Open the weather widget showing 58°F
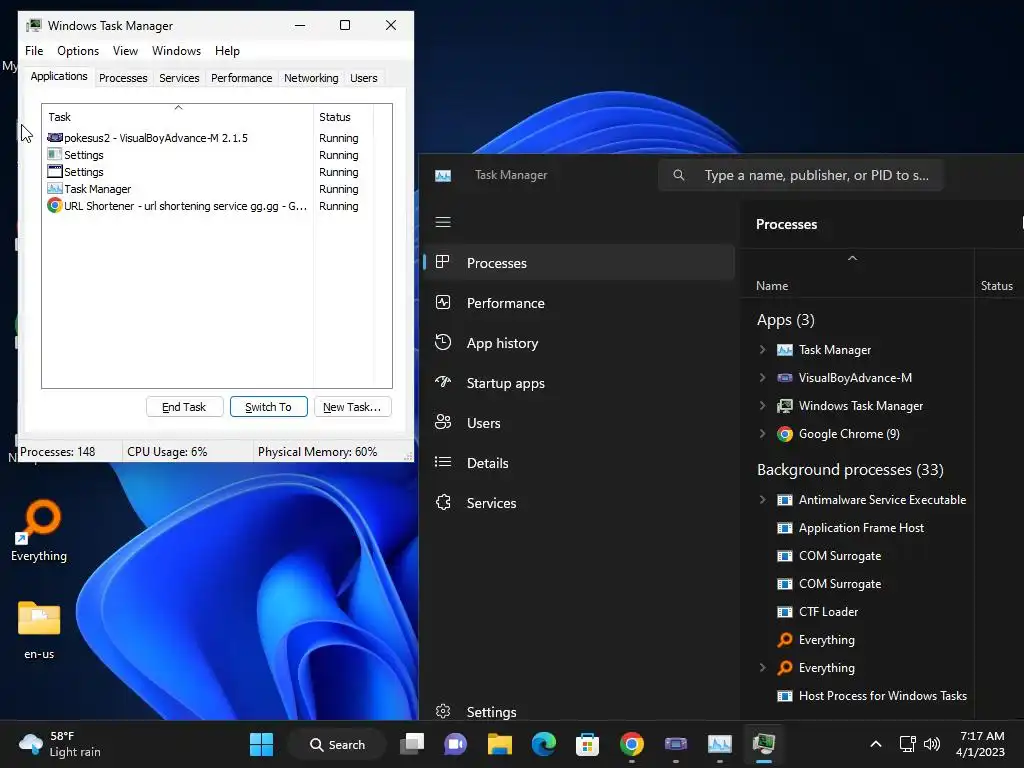 (x=60, y=744)
